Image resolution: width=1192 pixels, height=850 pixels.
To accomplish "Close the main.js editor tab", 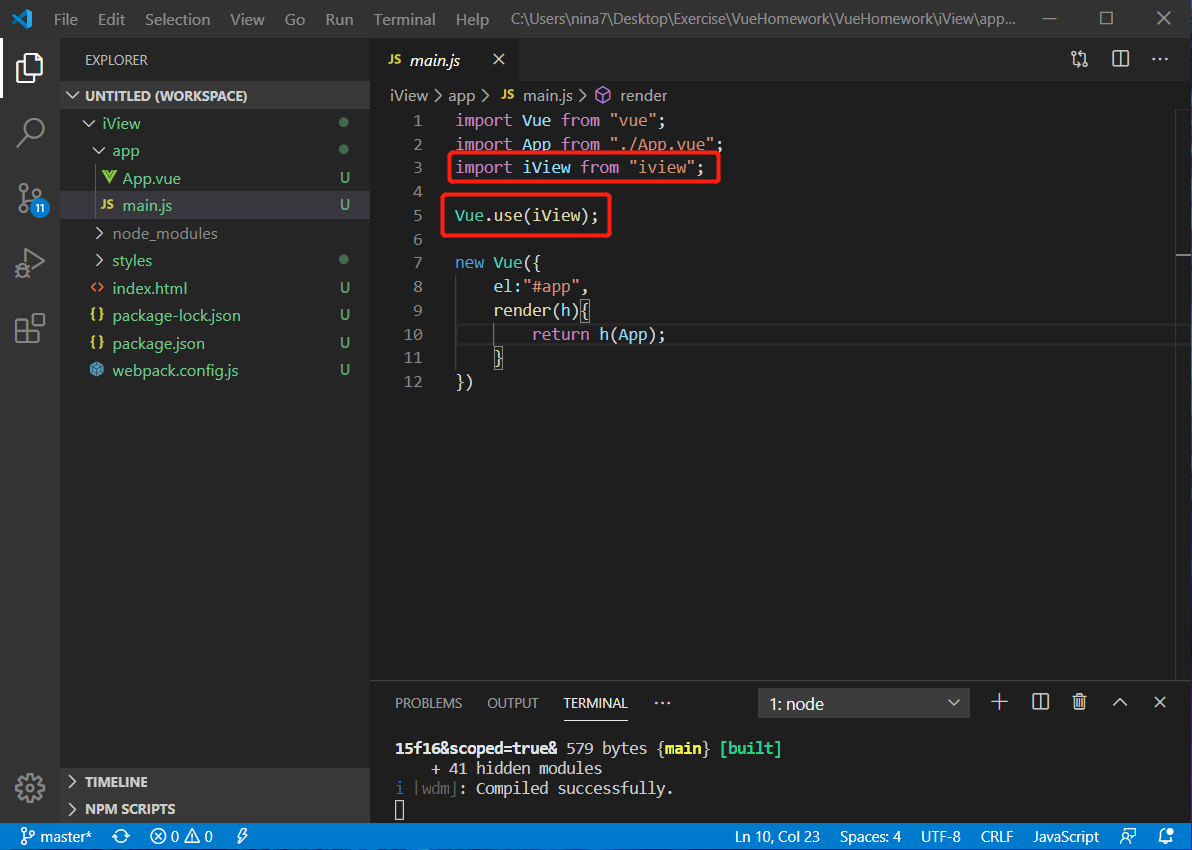I will [x=499, y=59].
